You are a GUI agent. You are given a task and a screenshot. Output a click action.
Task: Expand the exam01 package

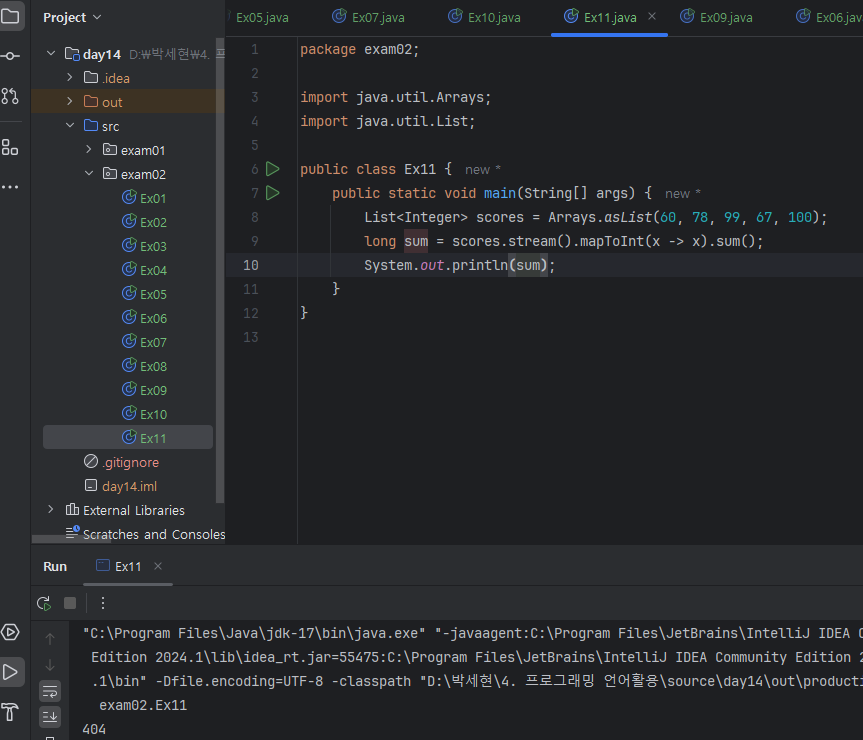coord(89,149)
